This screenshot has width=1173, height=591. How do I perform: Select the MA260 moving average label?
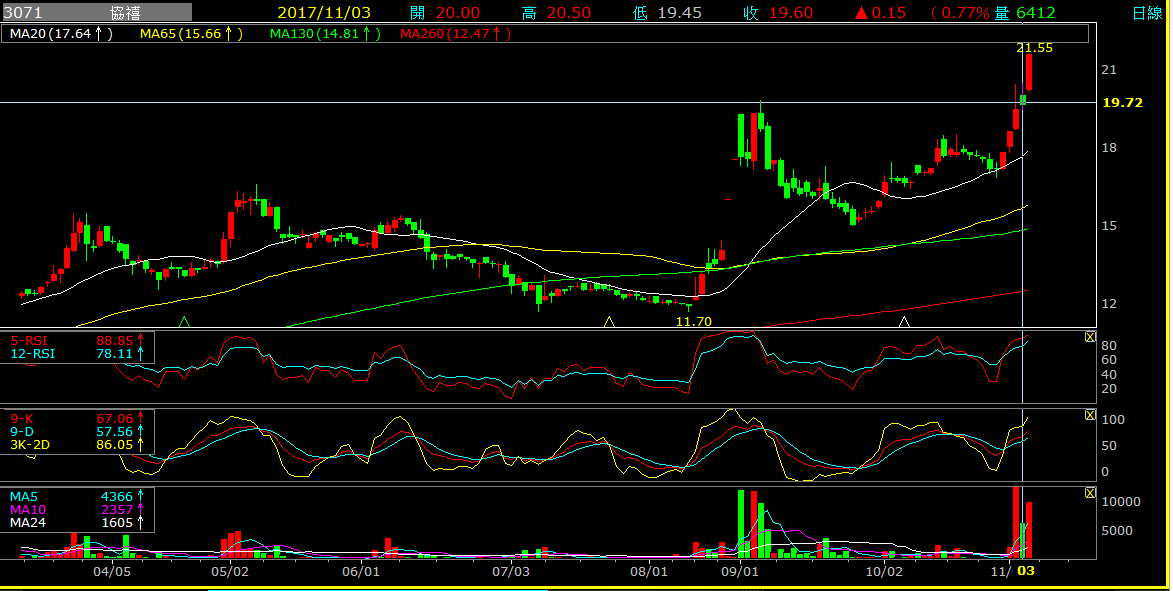(x=456, y=34)
